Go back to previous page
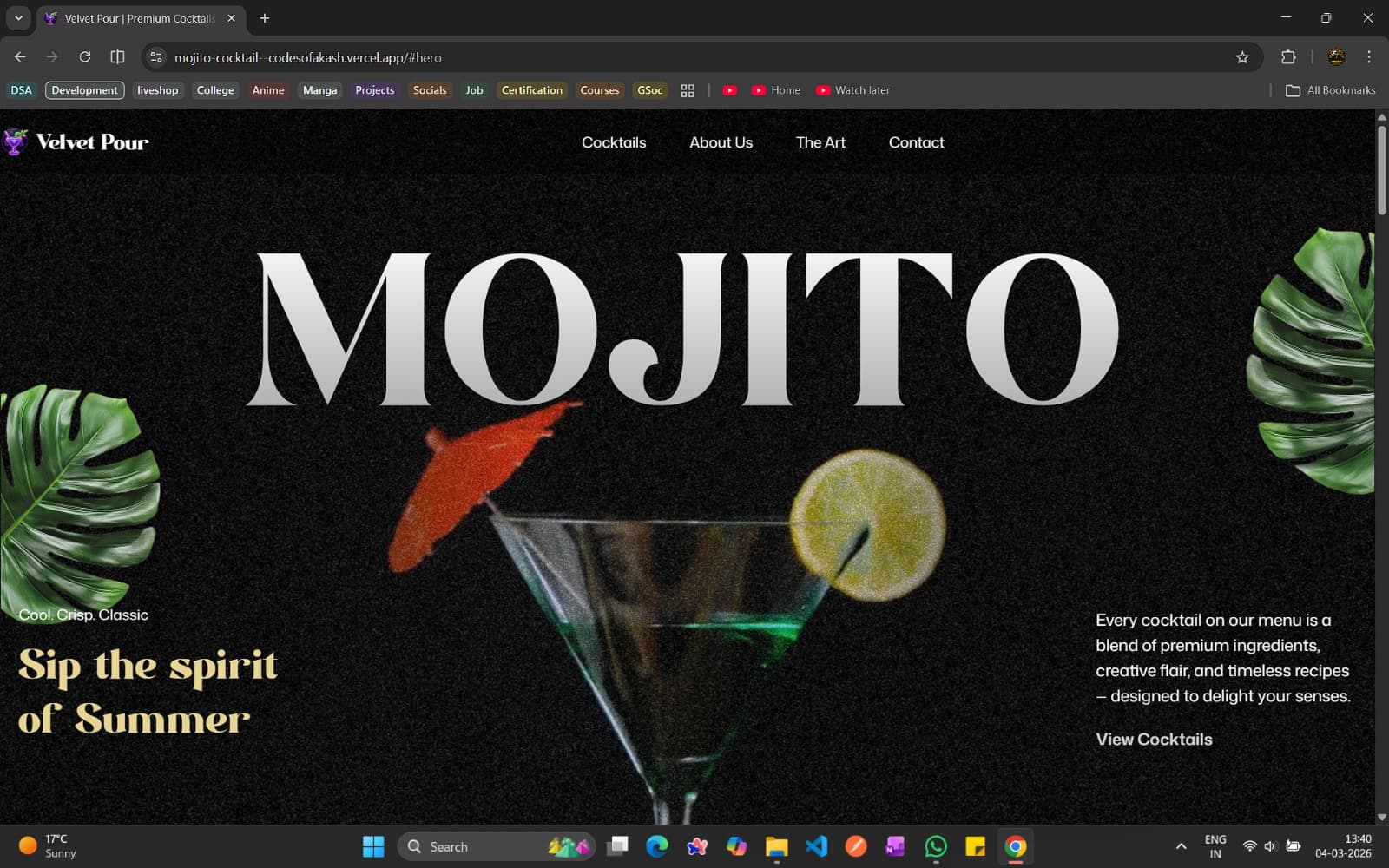 coord(20,57)
